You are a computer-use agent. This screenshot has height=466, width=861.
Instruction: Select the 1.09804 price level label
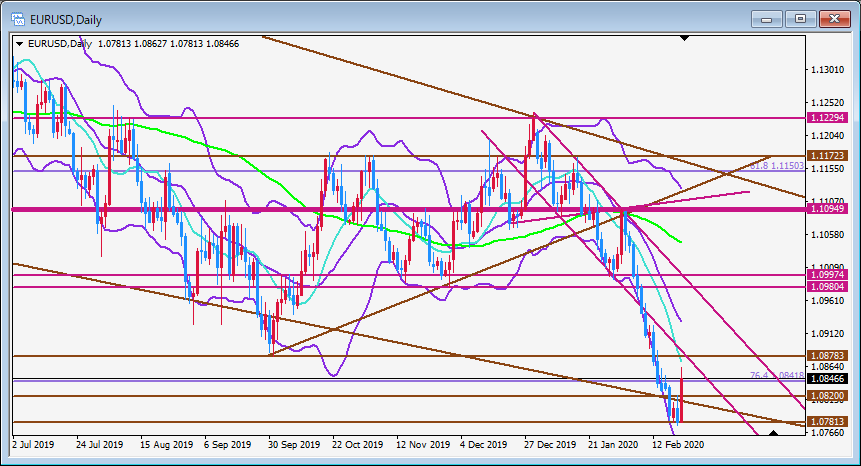click(827, 287)
